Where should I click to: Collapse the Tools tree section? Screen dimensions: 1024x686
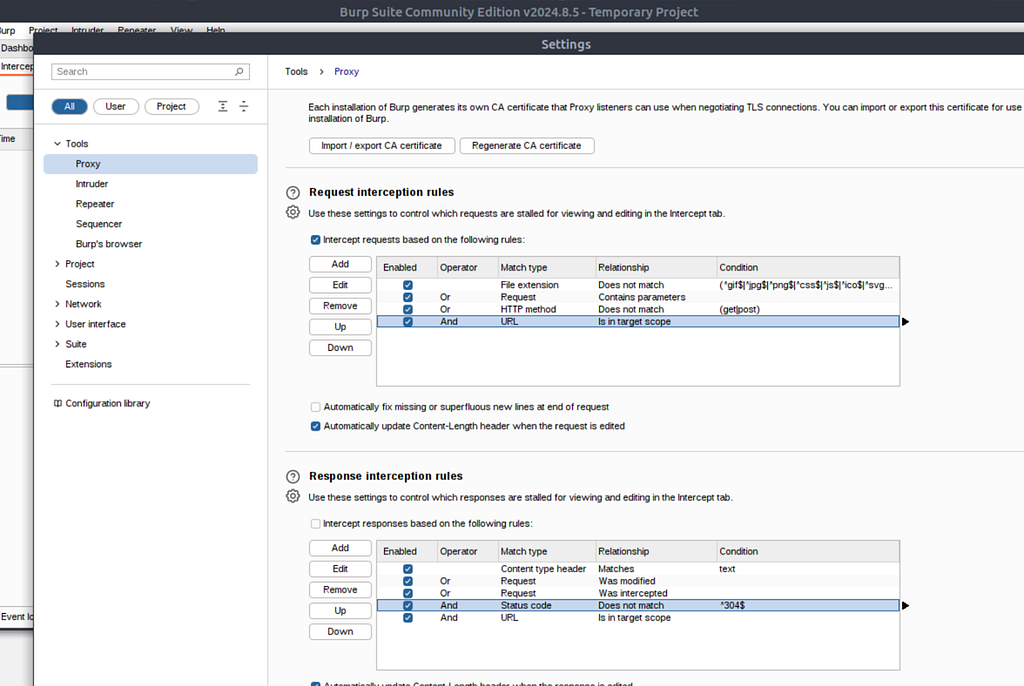(x=57, y=144)
